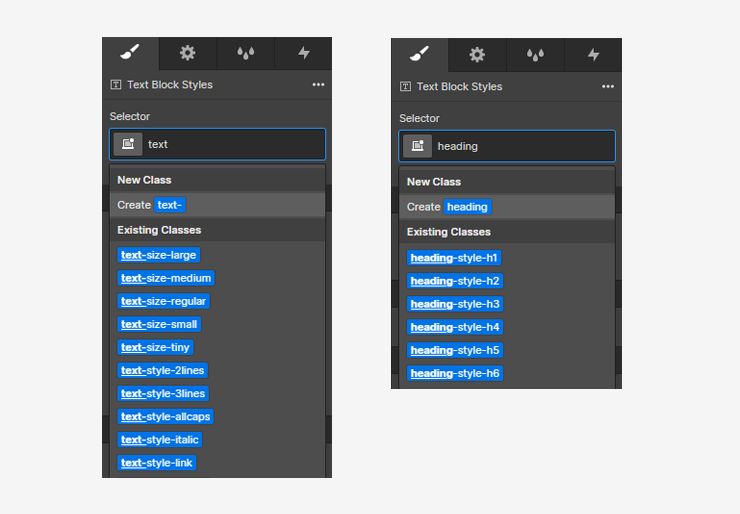
Task: Click 'Text Block Styles' title in right panel
Action: point(459,86)
